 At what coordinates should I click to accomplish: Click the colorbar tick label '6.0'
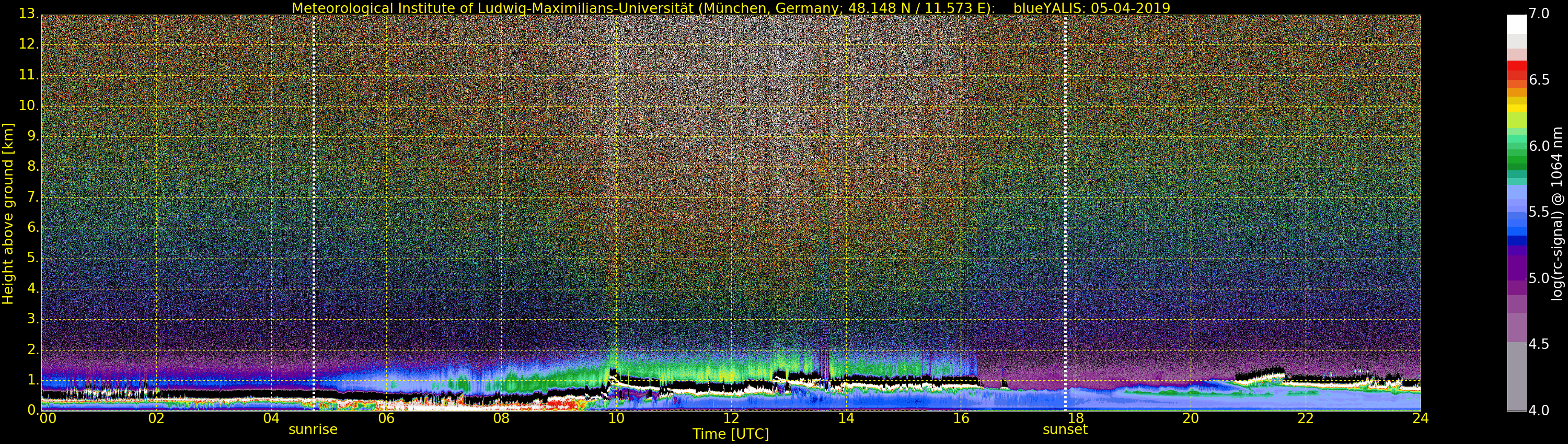coord(1539,146)
